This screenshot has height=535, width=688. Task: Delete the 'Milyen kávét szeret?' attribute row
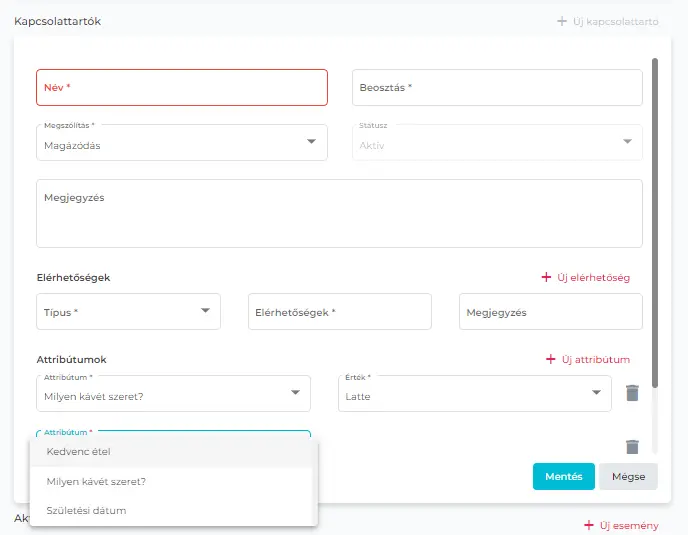pyautogui.click(x=632, y=393)
